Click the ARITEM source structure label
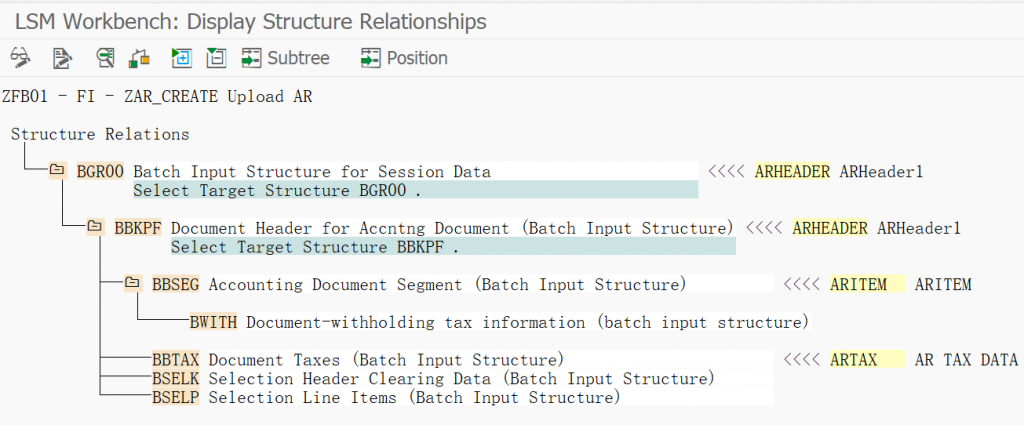Image resolution: width=1024 pixels, height=425 pixels. (x=858, y=285)
